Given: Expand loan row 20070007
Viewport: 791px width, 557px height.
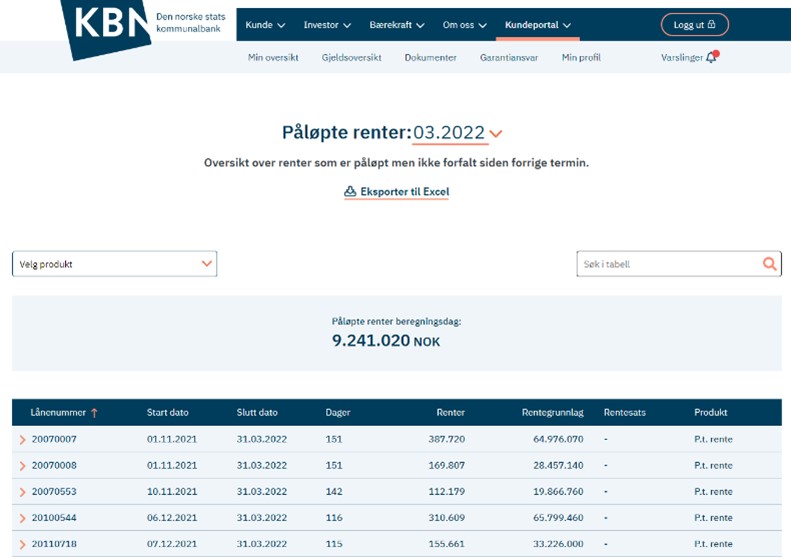Looking at the screenshot, I should click(22, 440).
